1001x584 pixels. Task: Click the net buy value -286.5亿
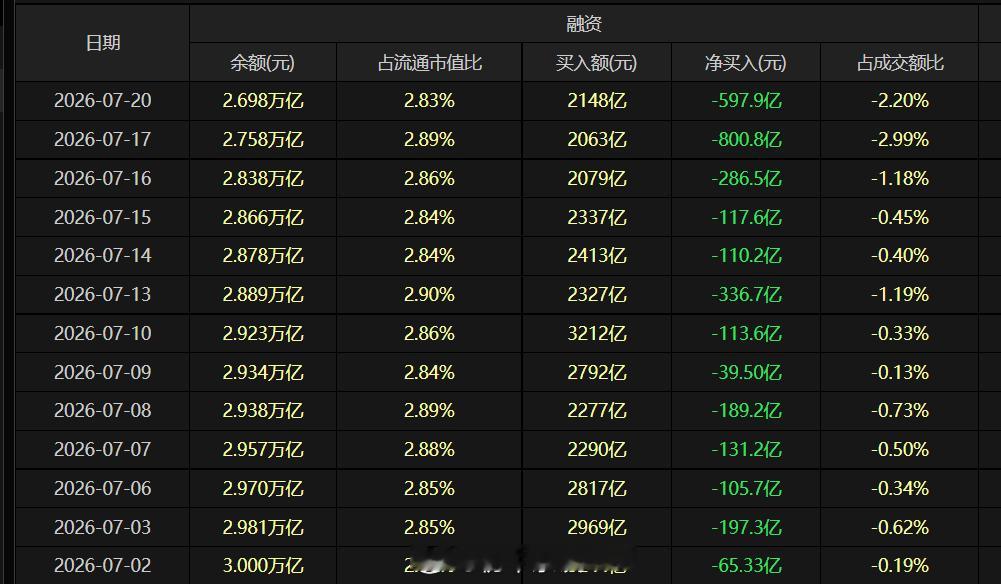tap(746, 178)
